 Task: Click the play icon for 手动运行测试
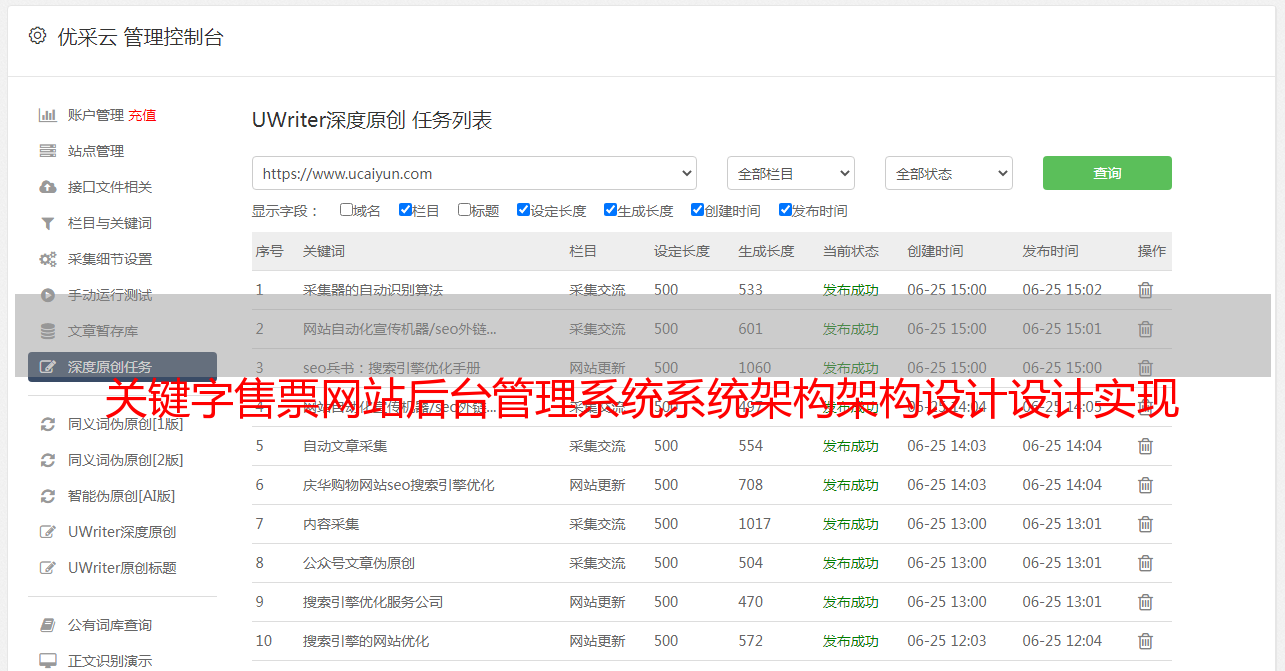pyautogui.click(x=47, y=295)
